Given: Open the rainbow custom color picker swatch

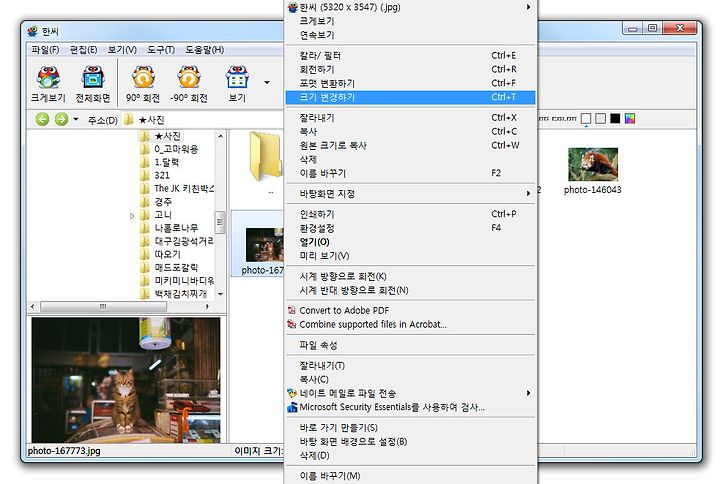Looking at the screenshot, I should pyautogui.click(x=630, y=119).
